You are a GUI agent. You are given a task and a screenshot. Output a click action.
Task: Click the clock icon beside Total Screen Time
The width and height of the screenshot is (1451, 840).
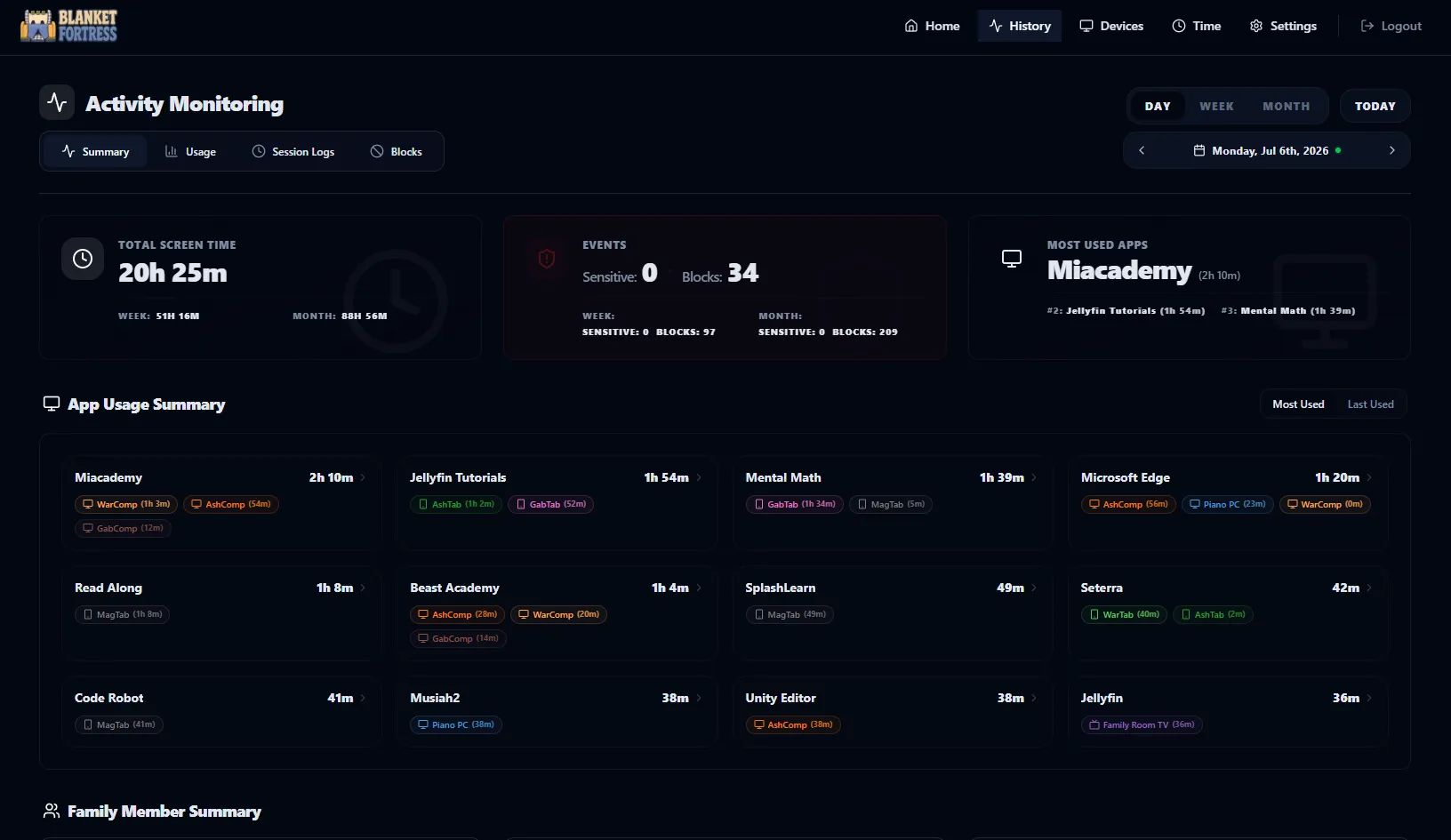[83, 259]
